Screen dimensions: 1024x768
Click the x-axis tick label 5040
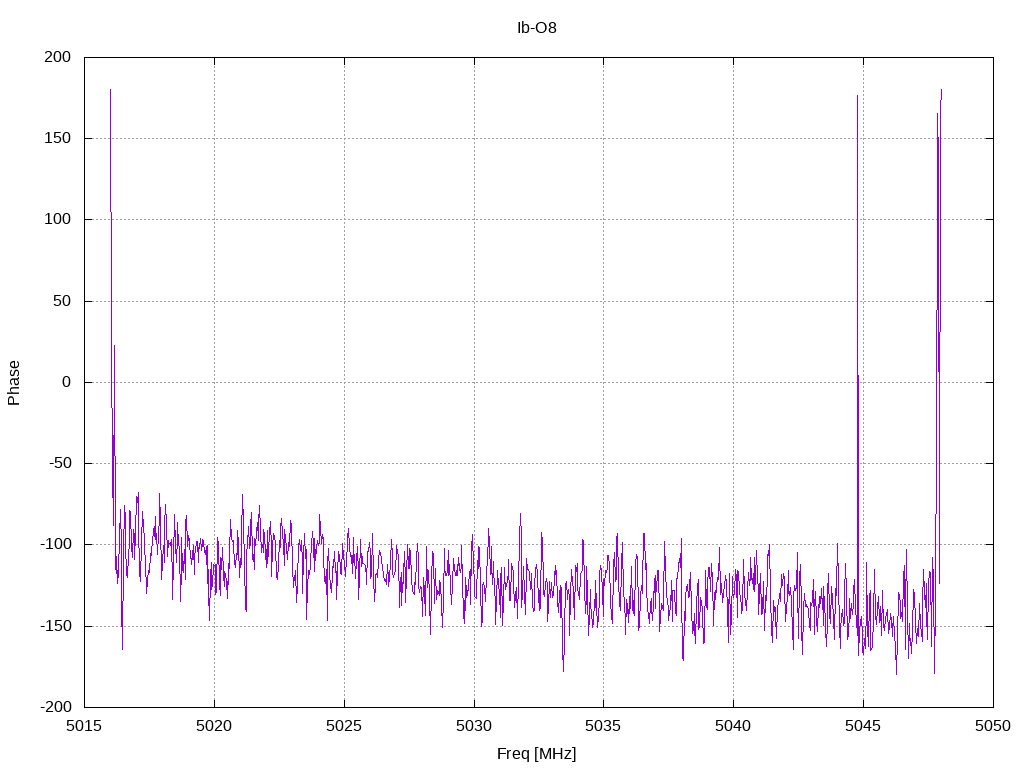pyautogui.click(x=733, y=726)
